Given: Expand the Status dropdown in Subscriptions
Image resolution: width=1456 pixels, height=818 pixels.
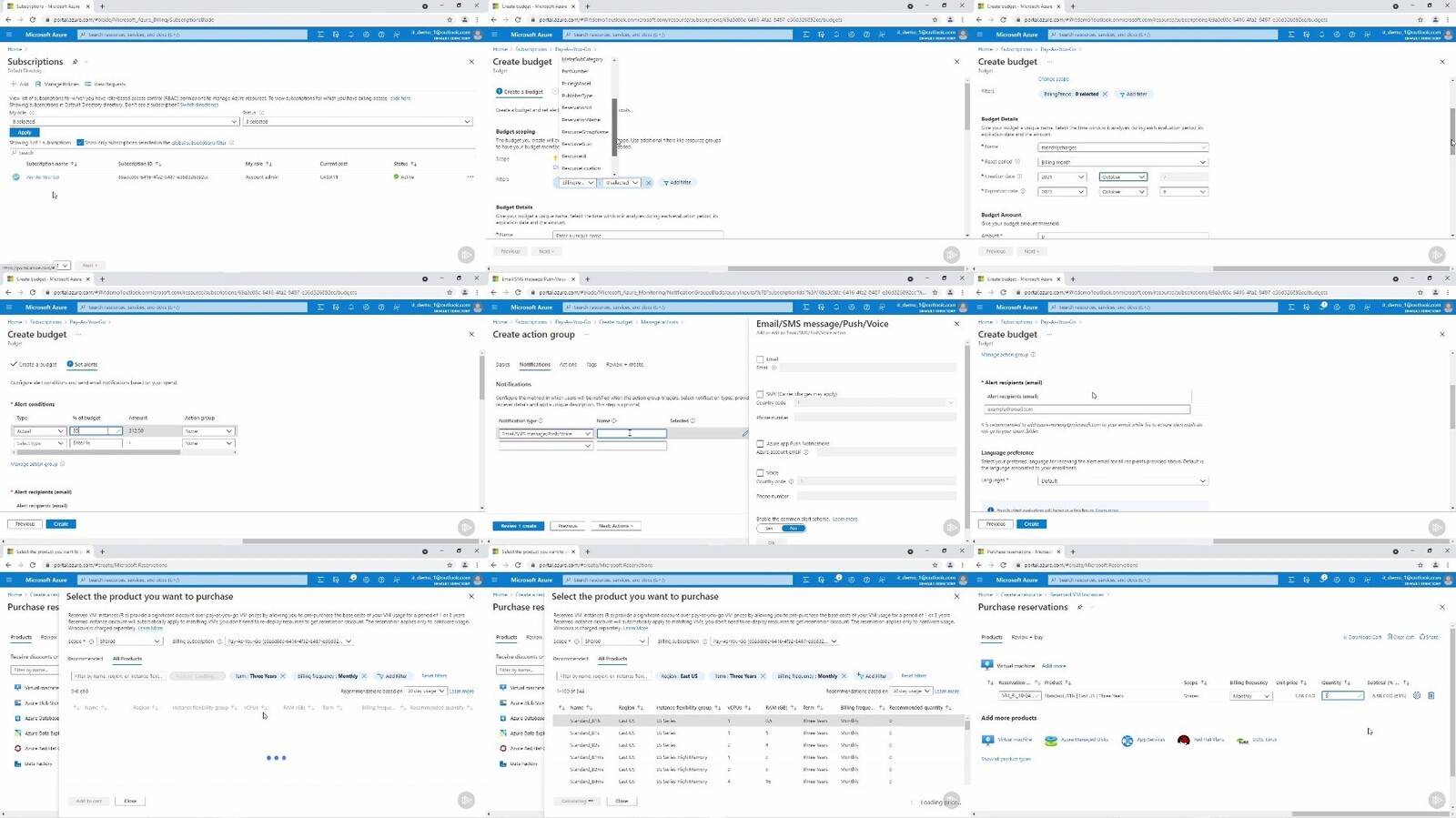Looking at the screenshot, I should pos(358,121).
